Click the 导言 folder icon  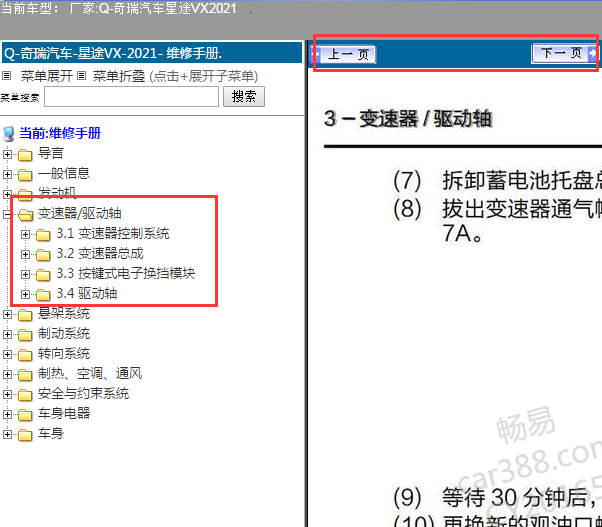point(25,155)
